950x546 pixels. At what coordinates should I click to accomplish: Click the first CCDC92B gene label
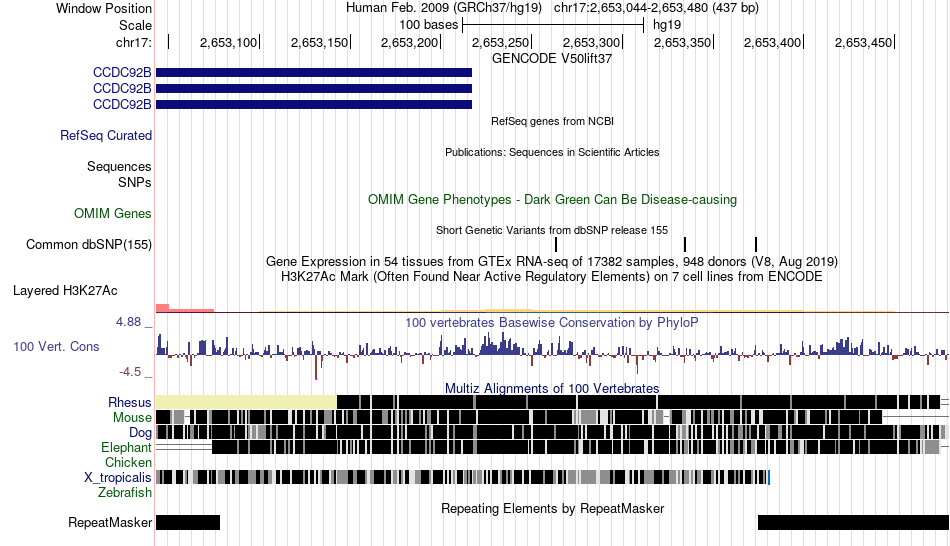coord(122,72)
